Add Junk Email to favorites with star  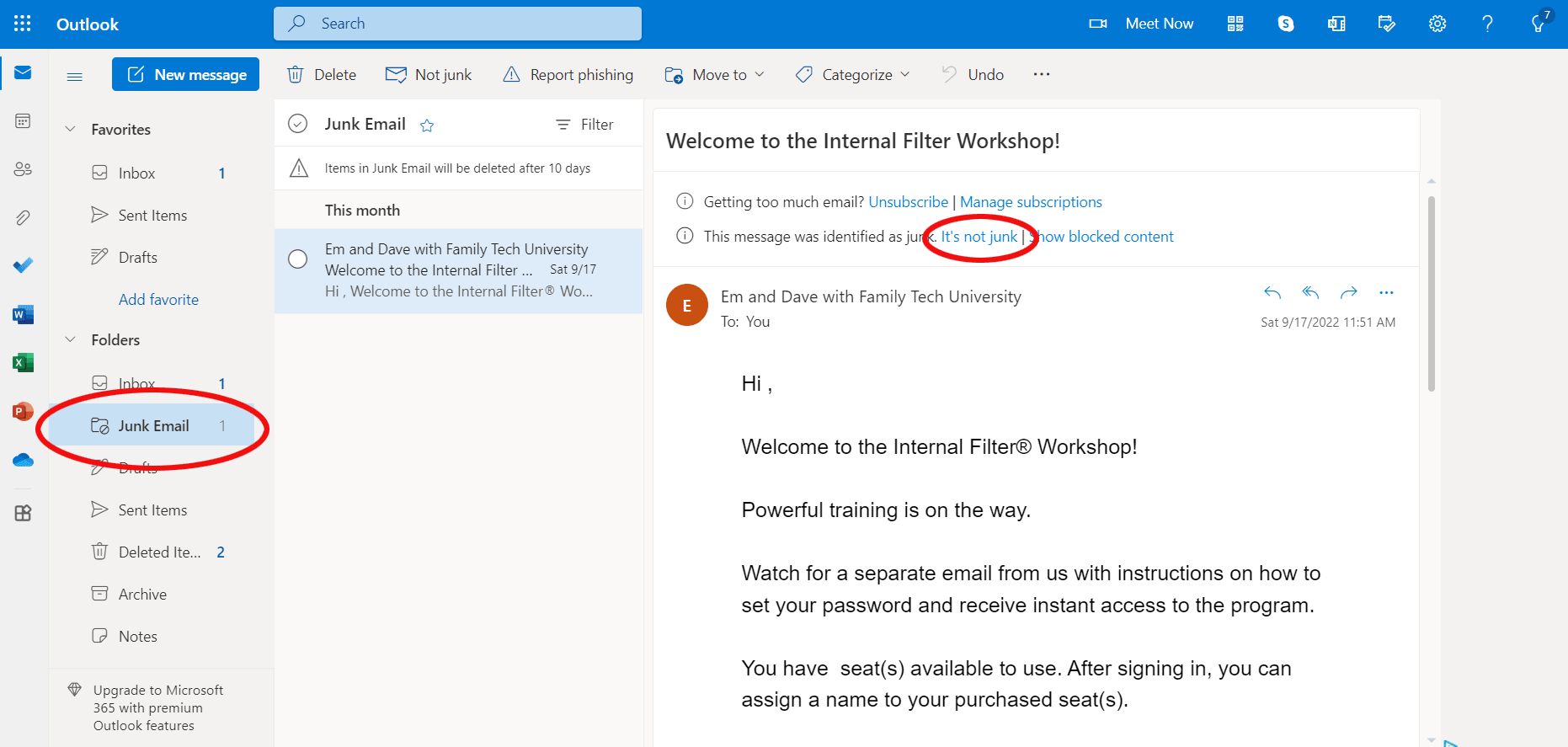(427, 125)
